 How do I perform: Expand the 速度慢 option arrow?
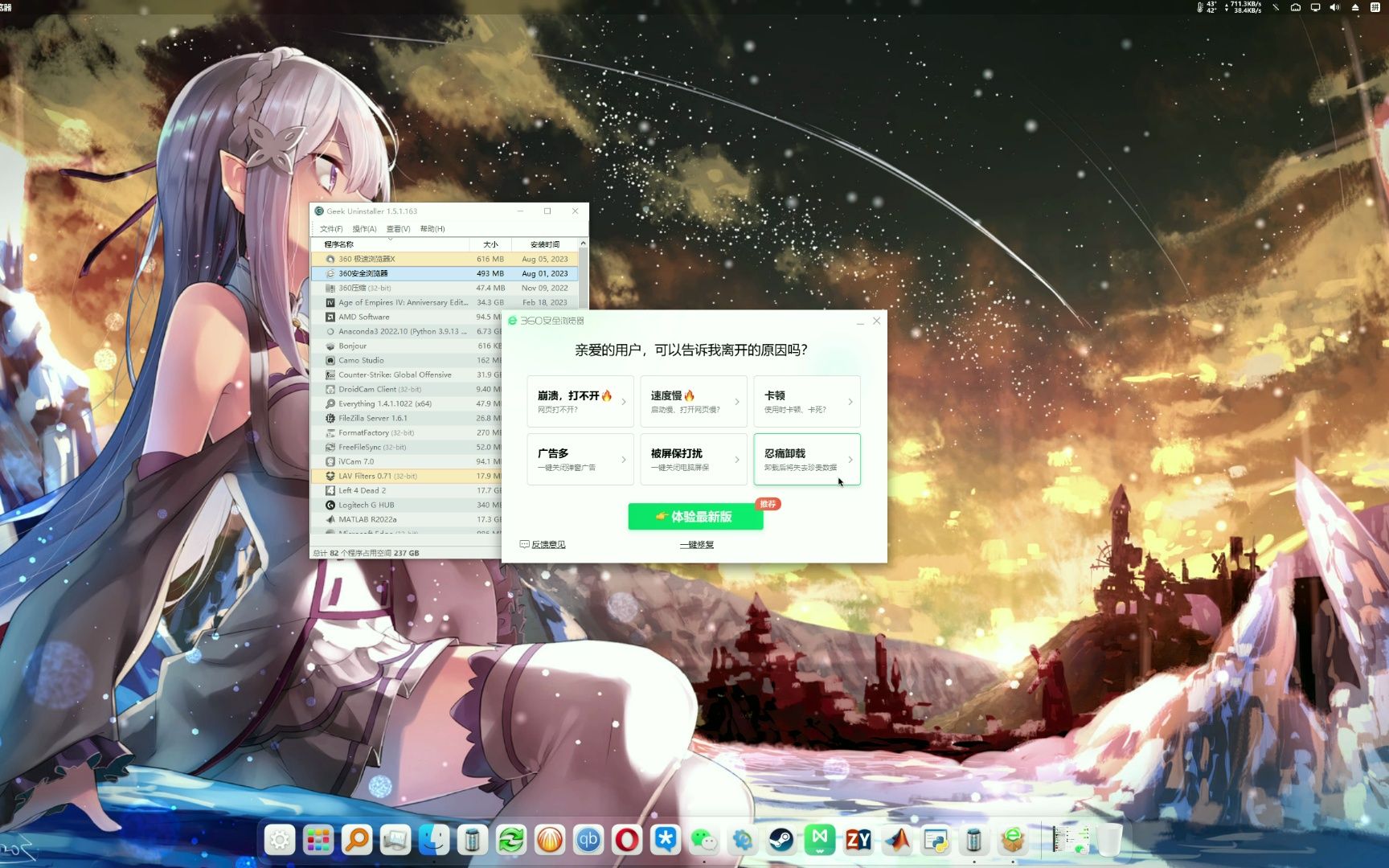pyautogui.click(x=736, y=402)
